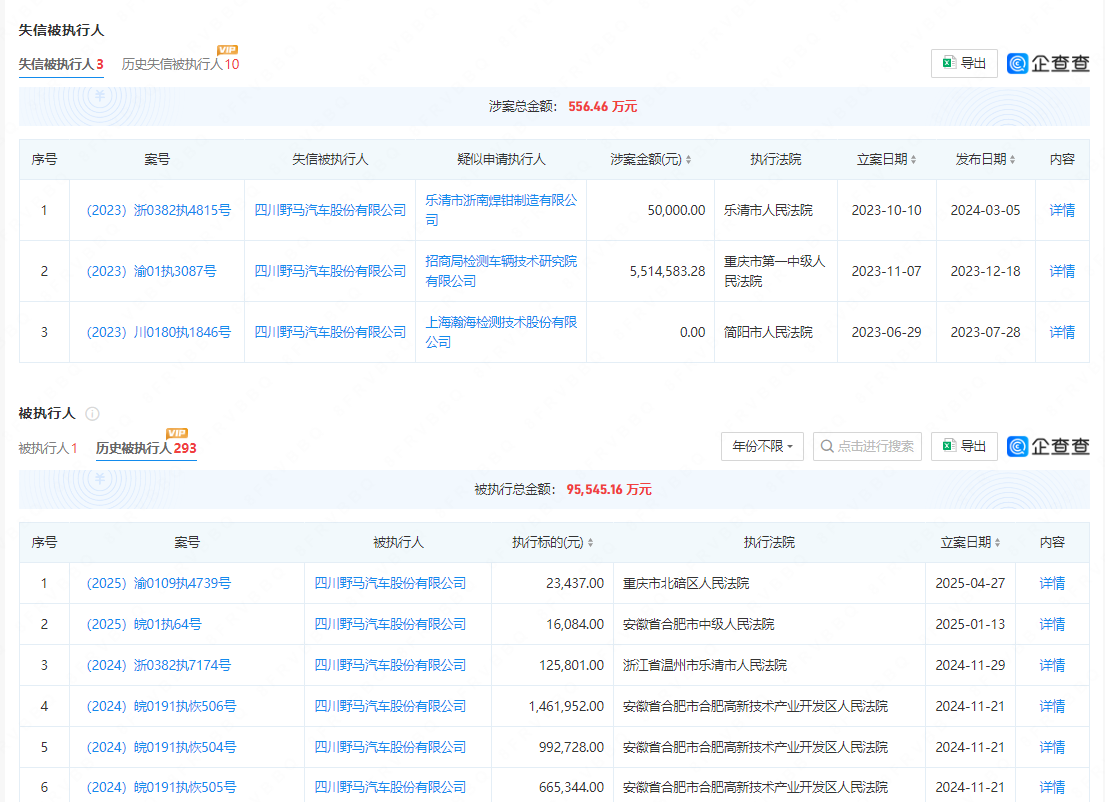Click 企查查 logo in 失信被执行人 section
Screen dimensions: 1105x802
[x=1048, y=64]
